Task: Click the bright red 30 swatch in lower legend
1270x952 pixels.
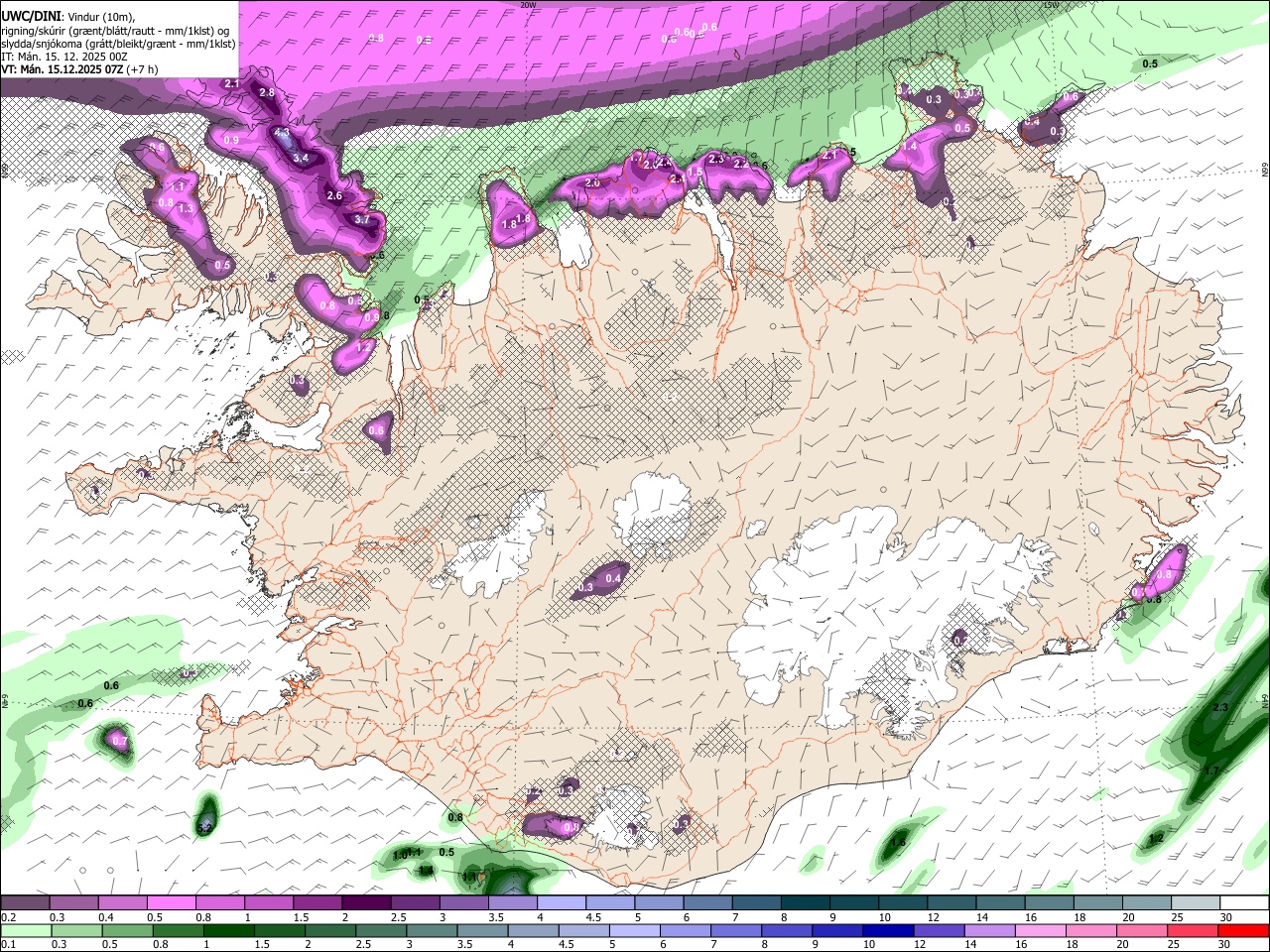Action: [x=1243, y=930]
